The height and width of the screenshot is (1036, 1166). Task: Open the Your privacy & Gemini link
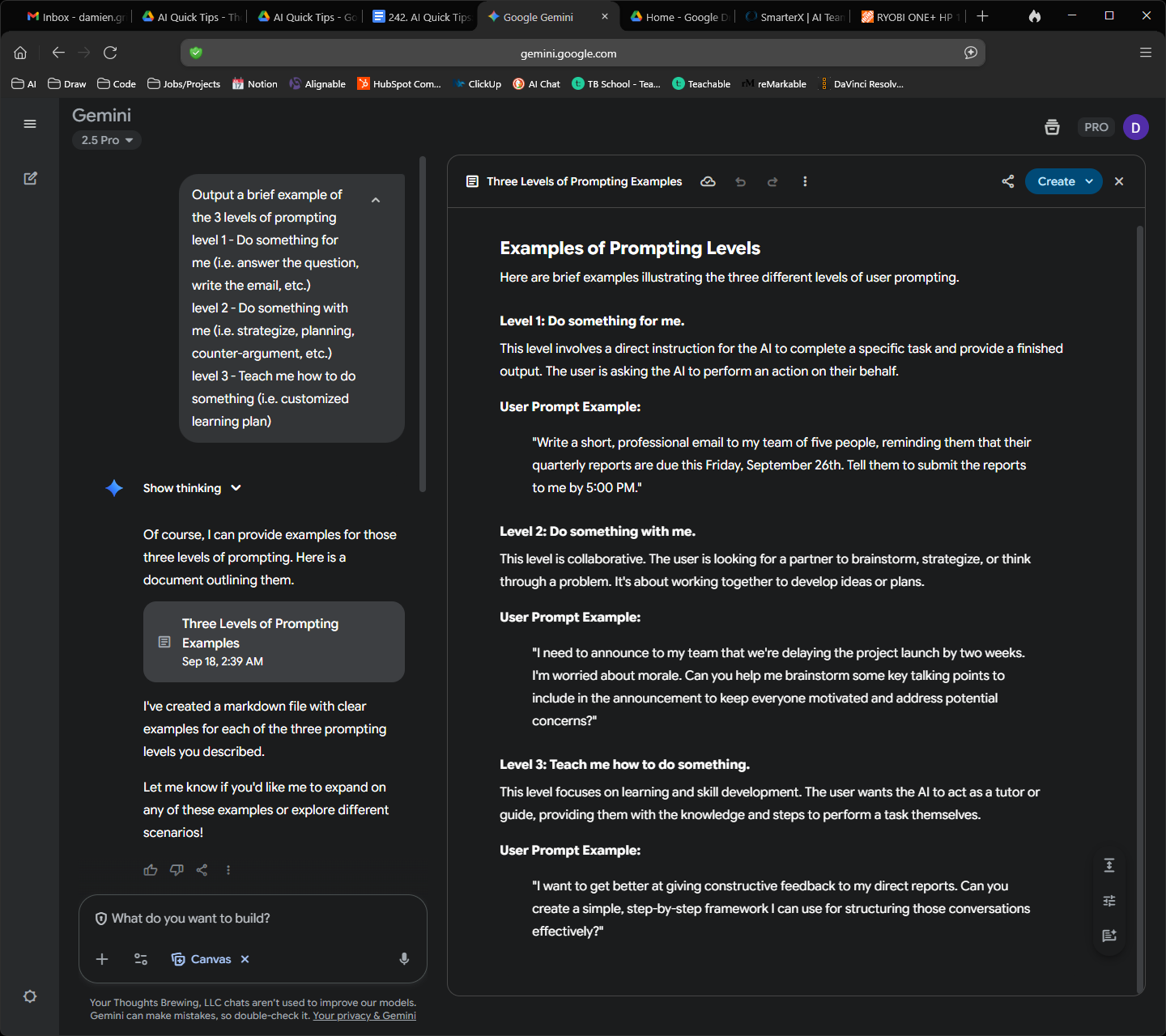(364, 1015)
